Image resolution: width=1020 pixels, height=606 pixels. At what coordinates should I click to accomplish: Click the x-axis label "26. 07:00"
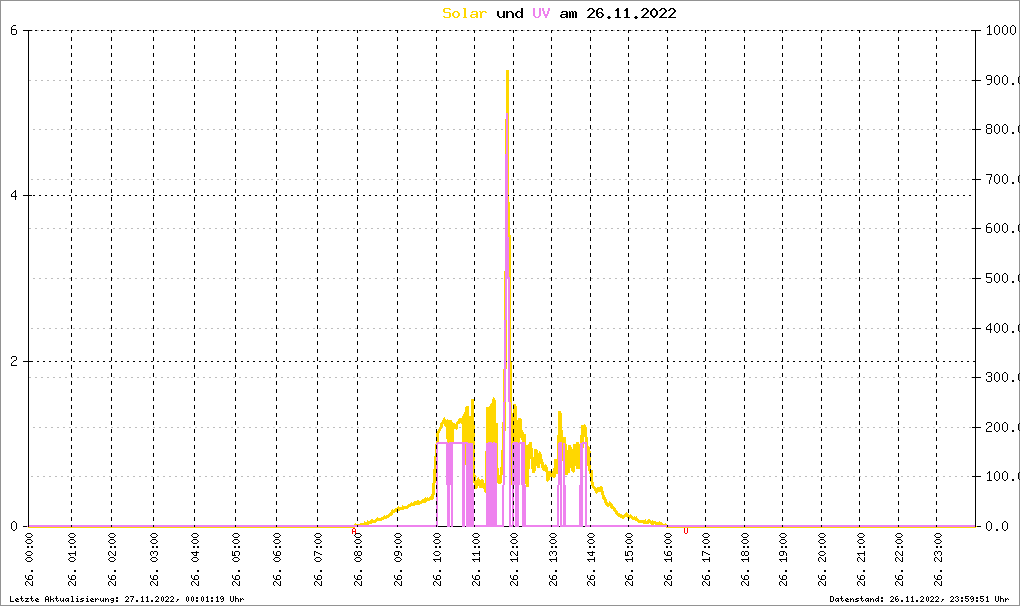318,560
